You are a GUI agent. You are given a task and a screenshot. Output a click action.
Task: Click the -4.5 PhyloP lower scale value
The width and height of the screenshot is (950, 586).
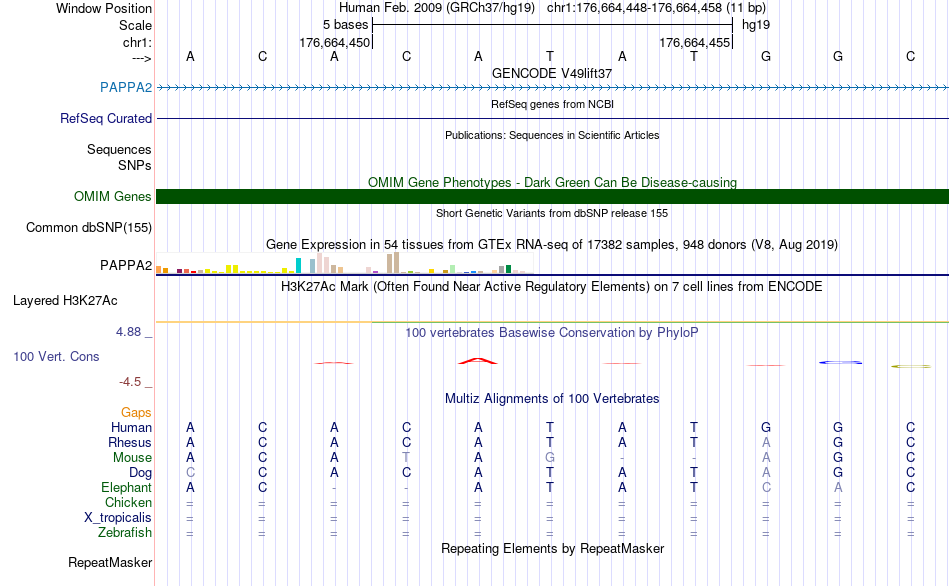130,382
